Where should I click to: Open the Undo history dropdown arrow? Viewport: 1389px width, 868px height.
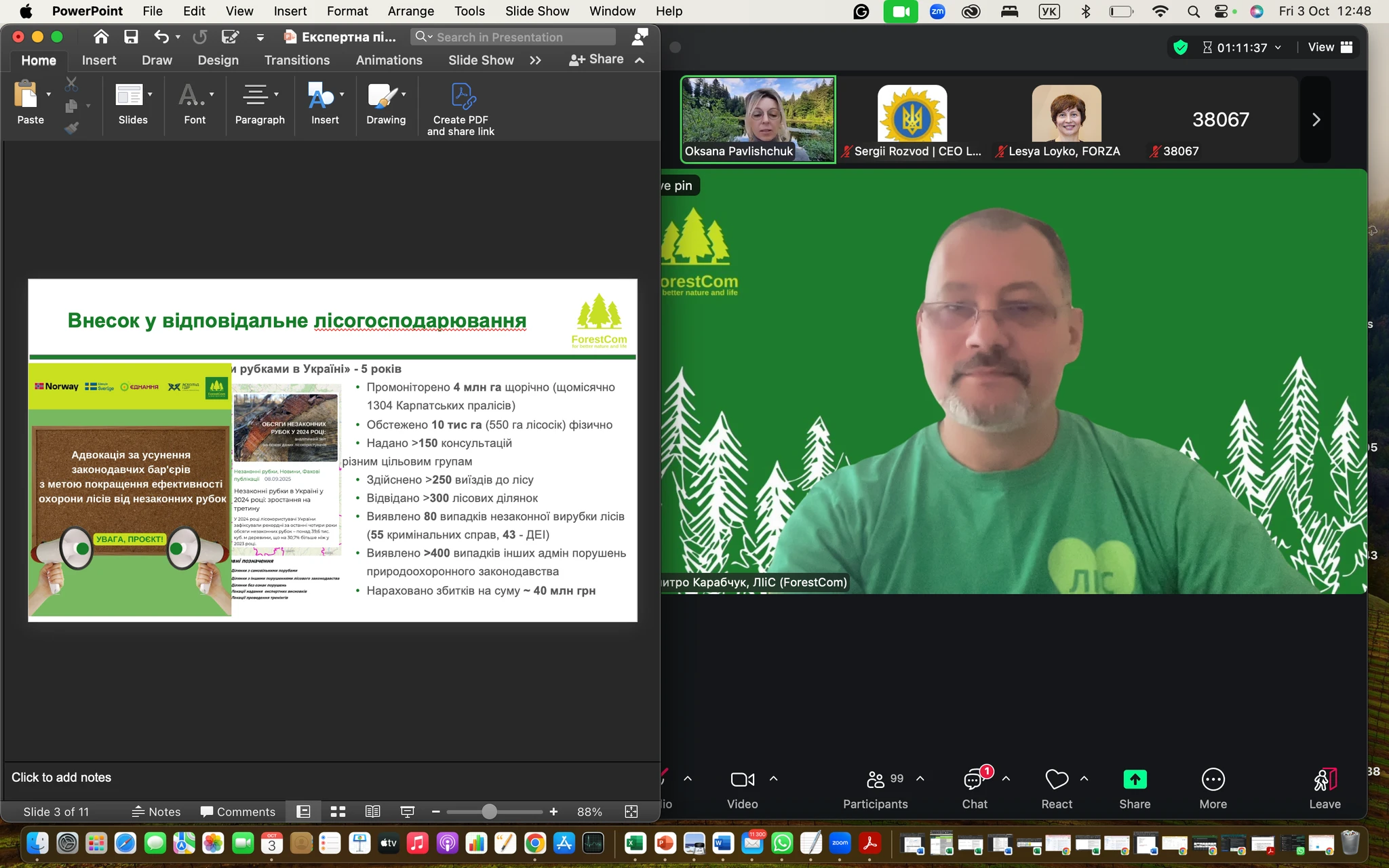(178, 37)
